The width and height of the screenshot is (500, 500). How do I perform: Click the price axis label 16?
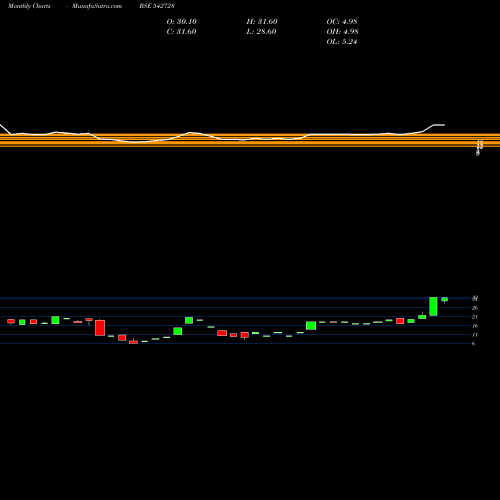pos(475,326)
